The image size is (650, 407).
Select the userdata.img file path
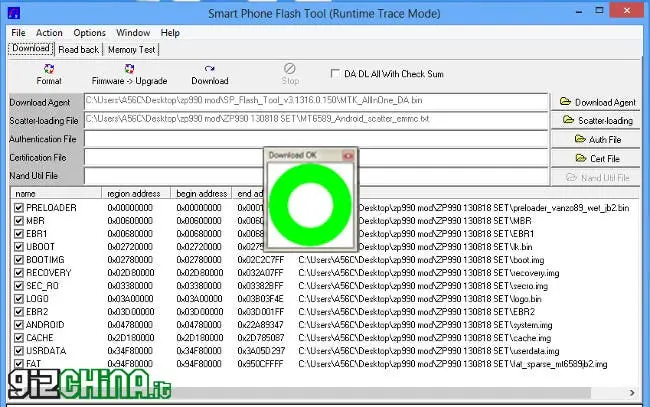pos(429,351)
